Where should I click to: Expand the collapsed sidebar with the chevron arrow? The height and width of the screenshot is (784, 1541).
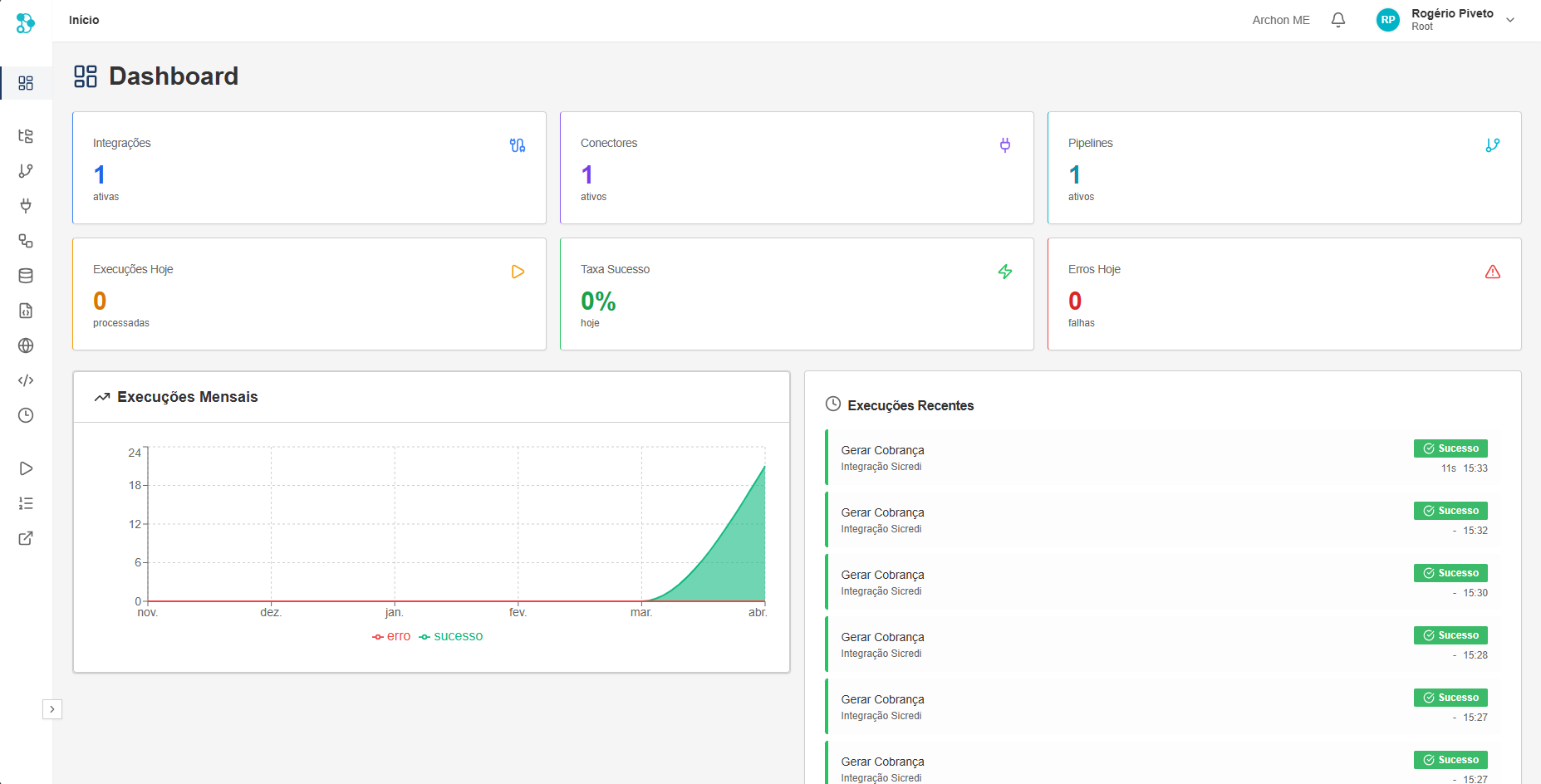[52, 709]
